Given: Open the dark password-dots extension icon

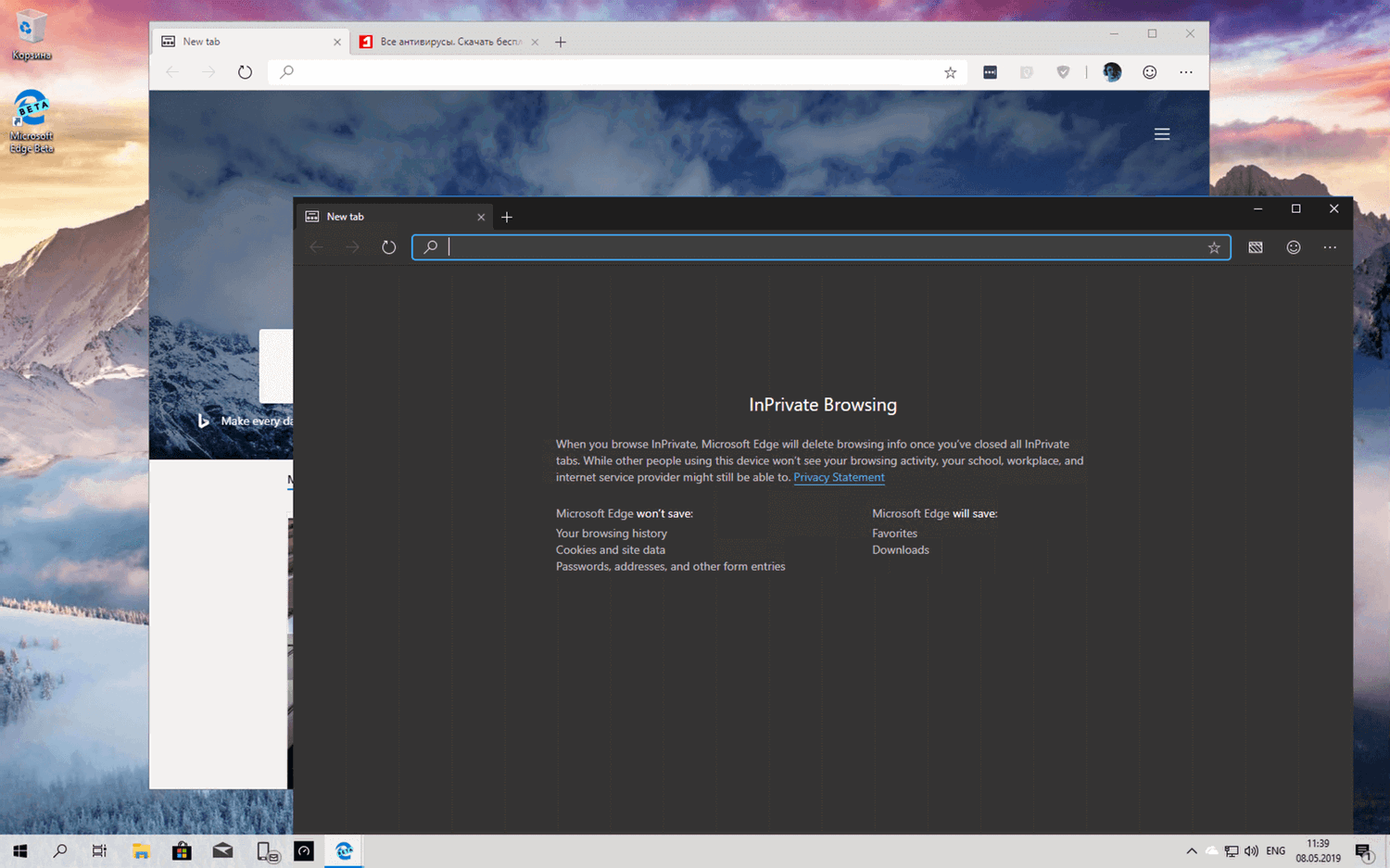Looking at the screenshot, I should 990,72.
